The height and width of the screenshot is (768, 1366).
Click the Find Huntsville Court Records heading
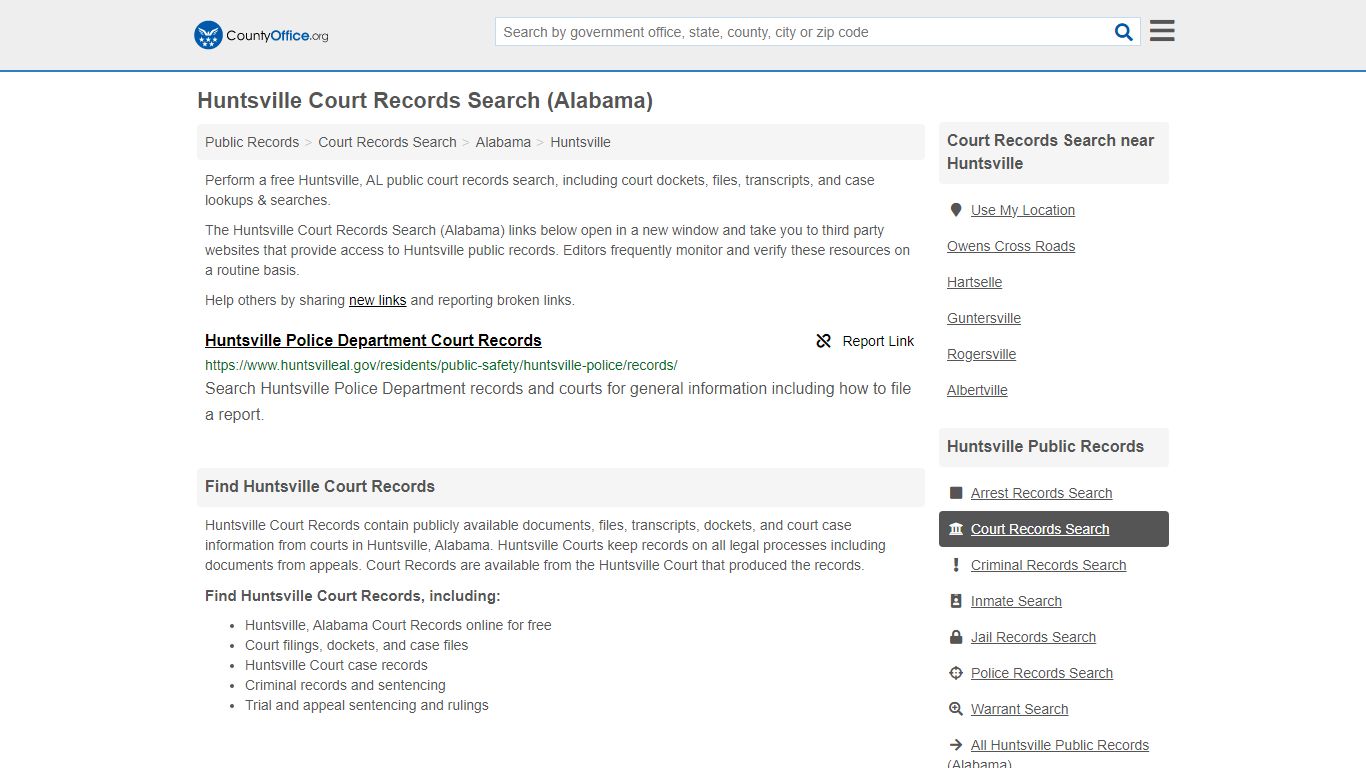point(320,486)
